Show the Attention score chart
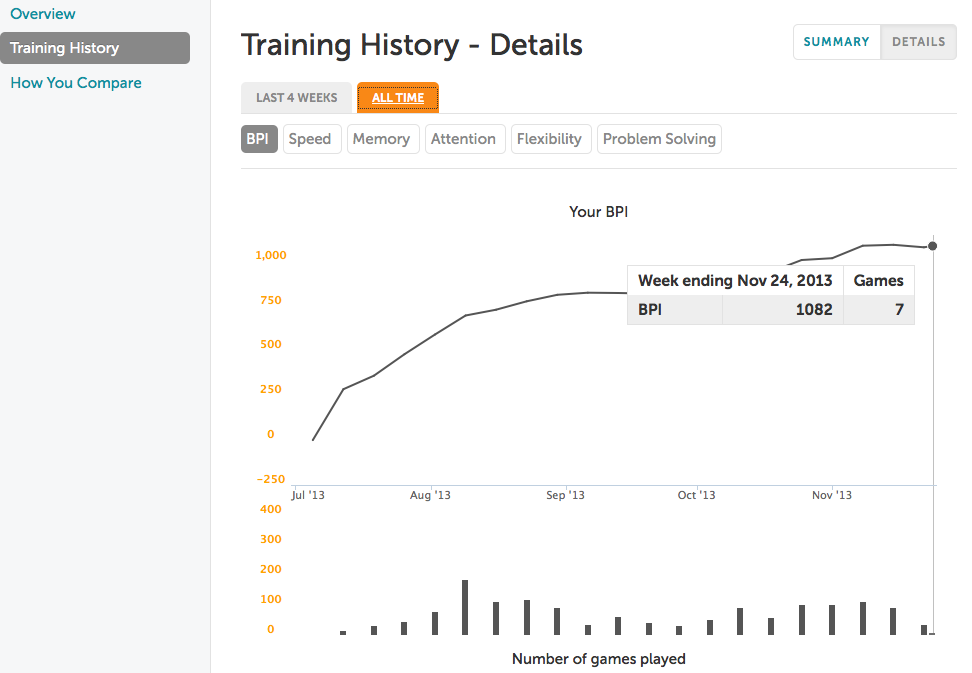Screen dimensions: 972x673 coord(465,139)
